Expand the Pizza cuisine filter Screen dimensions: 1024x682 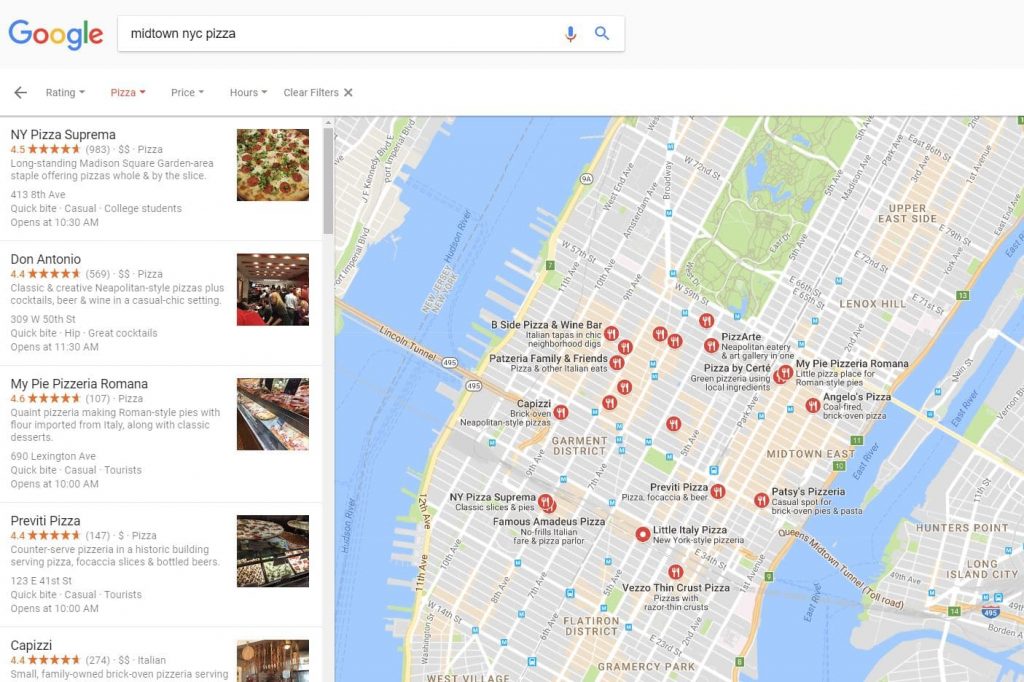click(128, 93)
